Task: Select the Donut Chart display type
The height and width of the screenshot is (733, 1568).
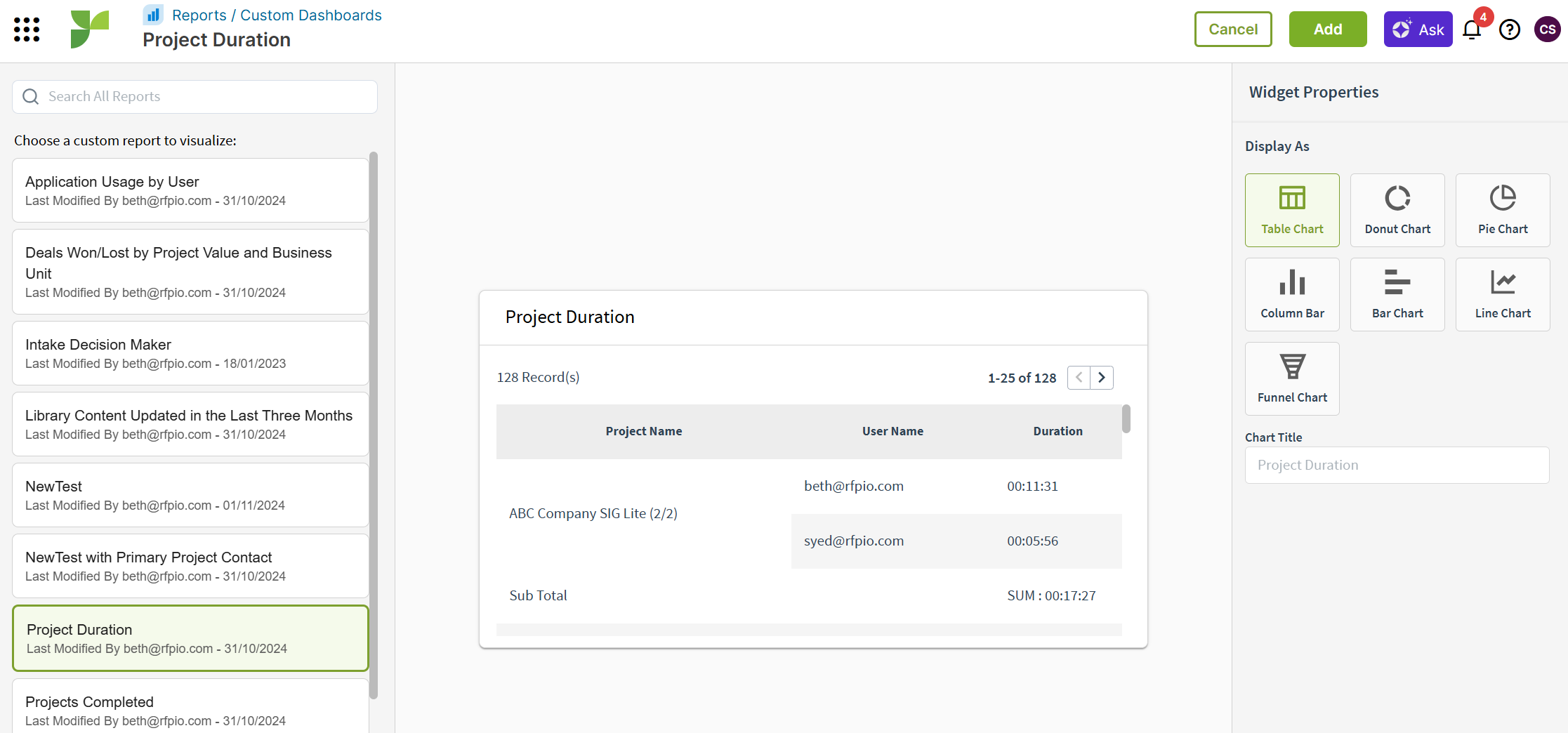Action: (x=1397, y=210)
